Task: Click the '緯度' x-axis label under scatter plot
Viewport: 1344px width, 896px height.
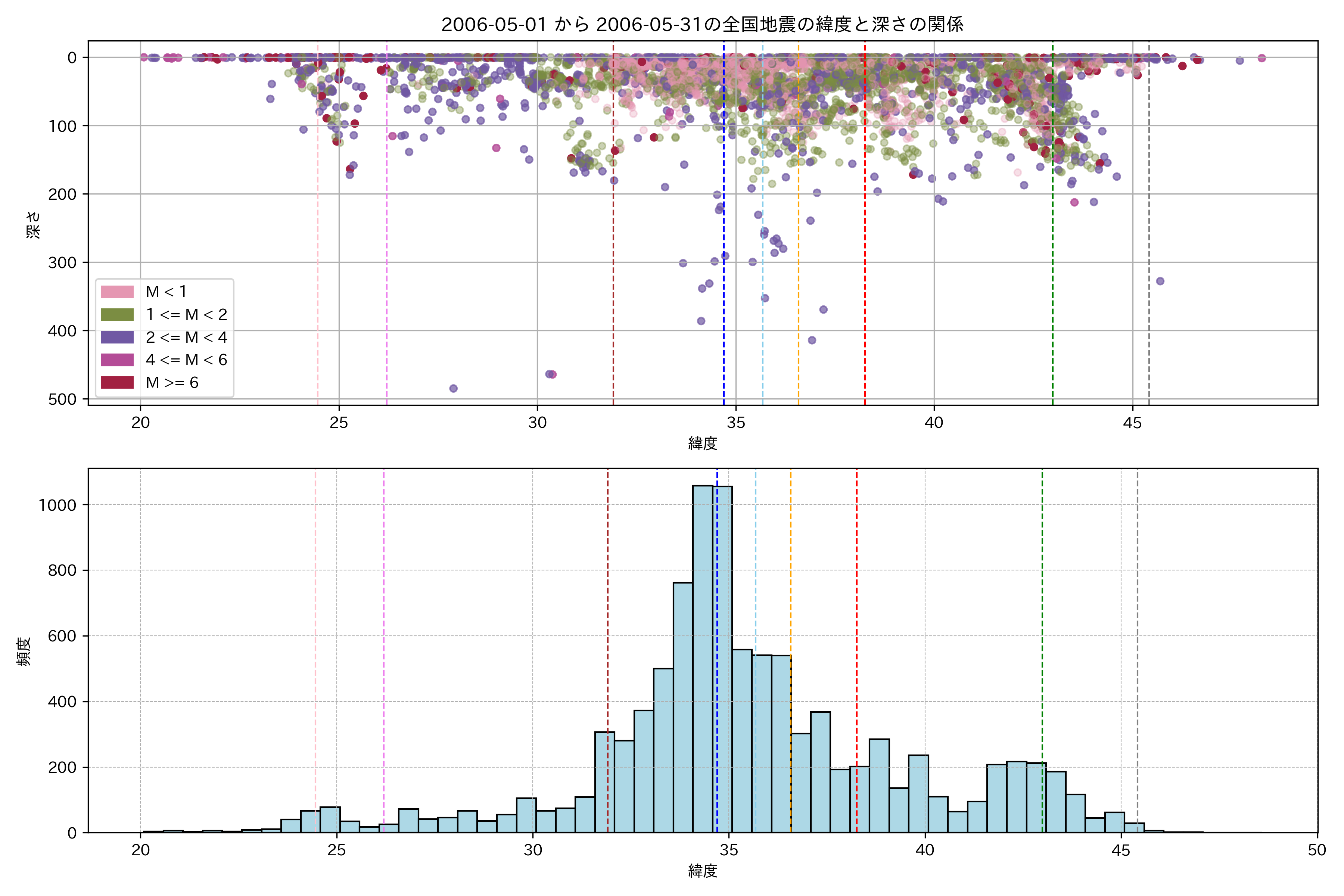Action: coord(702,443)
